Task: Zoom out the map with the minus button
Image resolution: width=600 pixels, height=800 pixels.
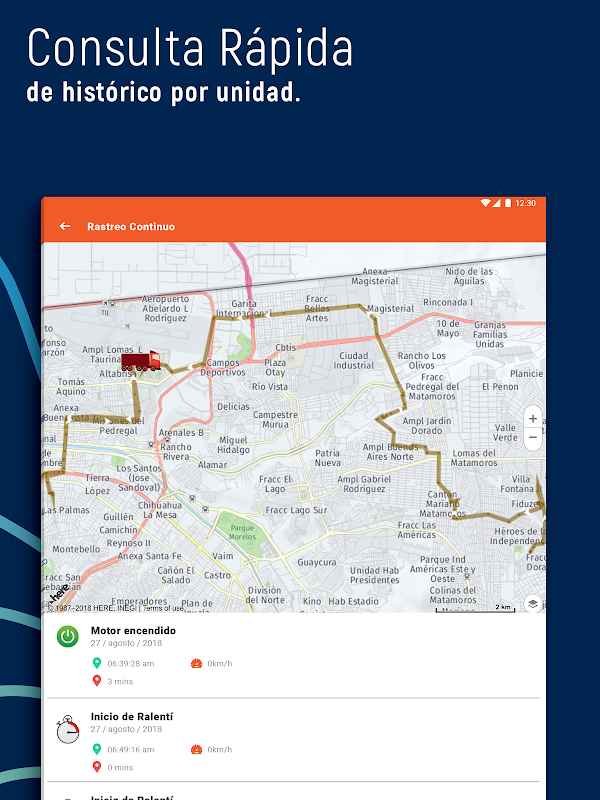Action: click(533, 437)
